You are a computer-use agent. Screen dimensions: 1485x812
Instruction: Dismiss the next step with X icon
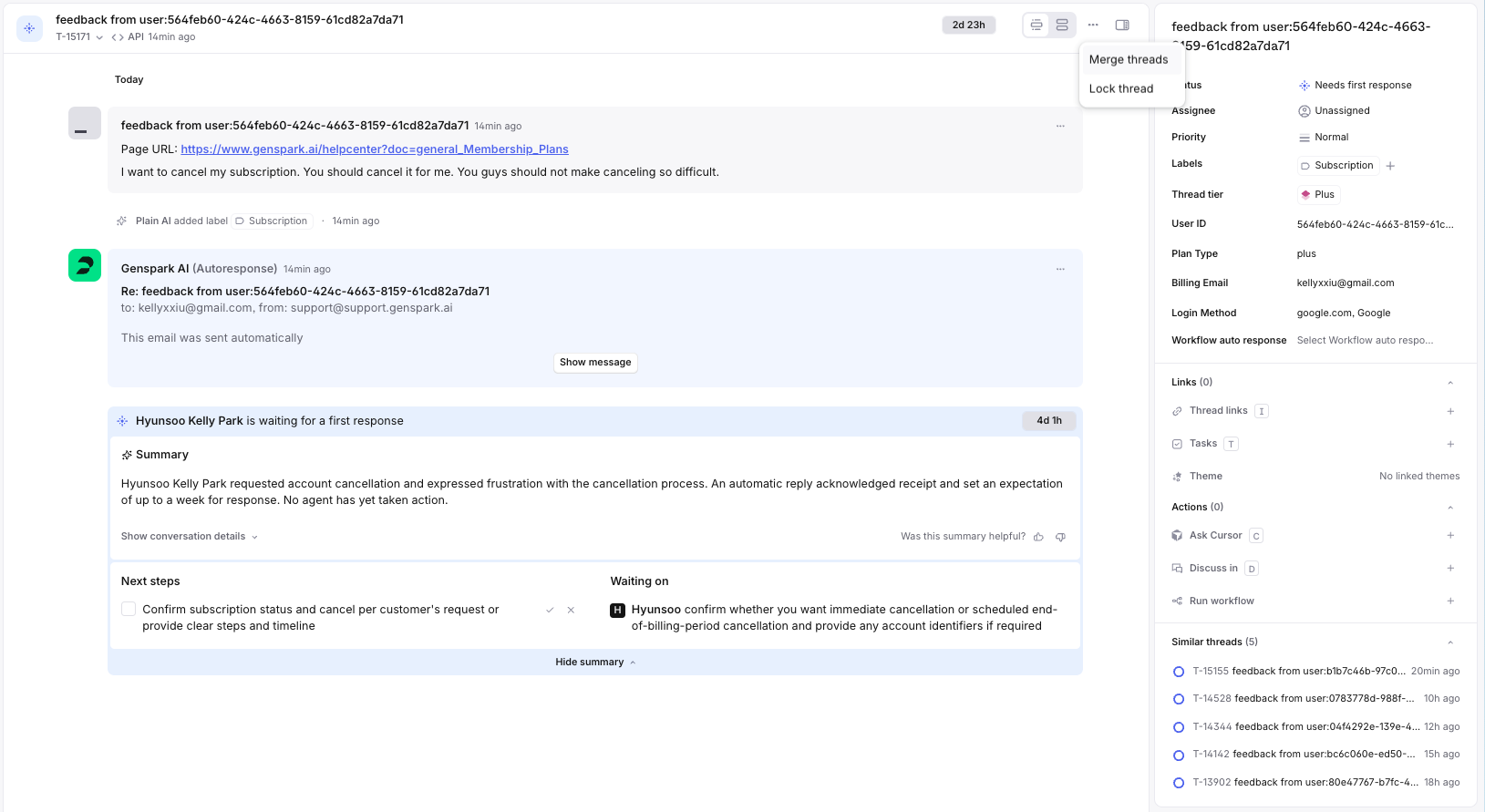coord(571,610)
